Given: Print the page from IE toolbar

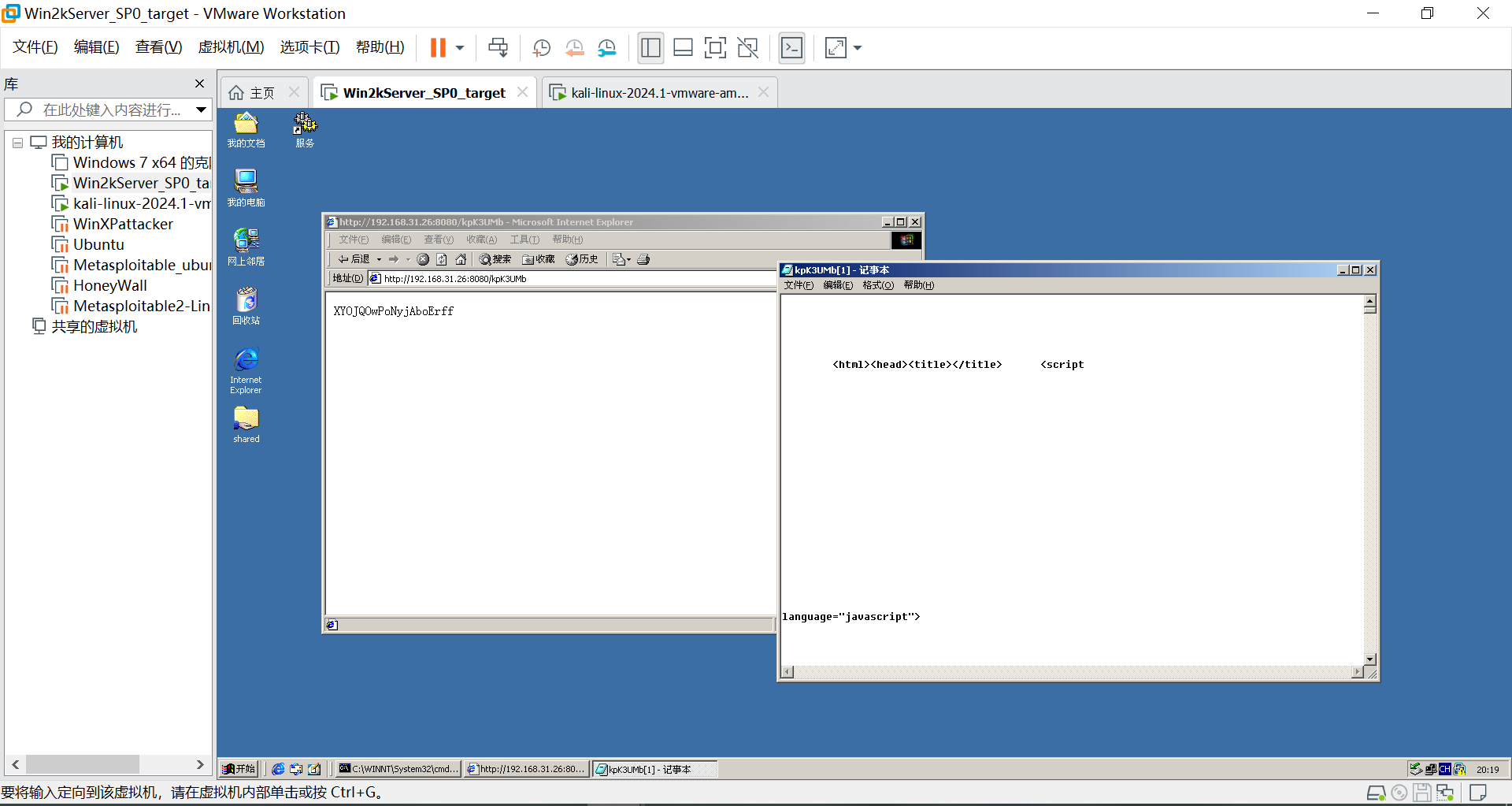Looking at the screenshot, I should 643,259.
